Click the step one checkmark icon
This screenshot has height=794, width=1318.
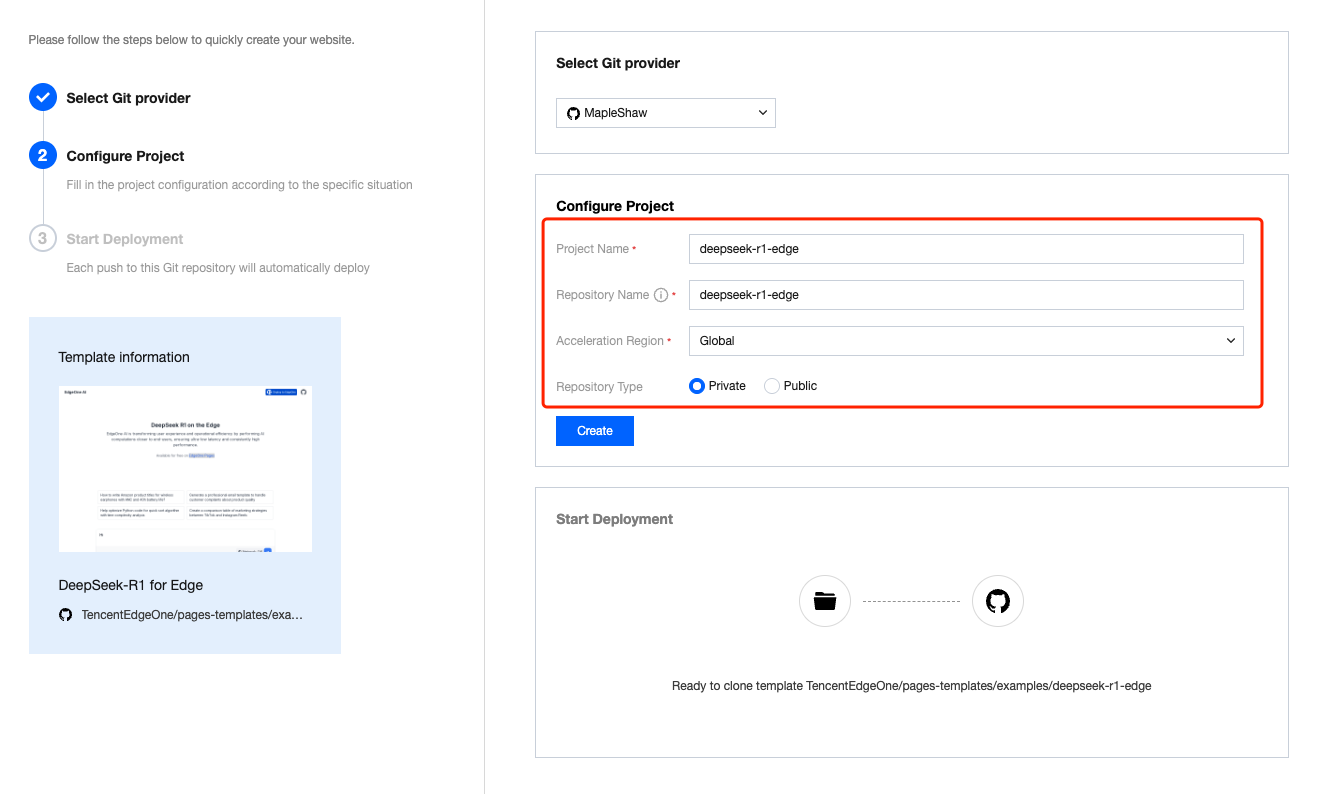(x=43, y=98)
